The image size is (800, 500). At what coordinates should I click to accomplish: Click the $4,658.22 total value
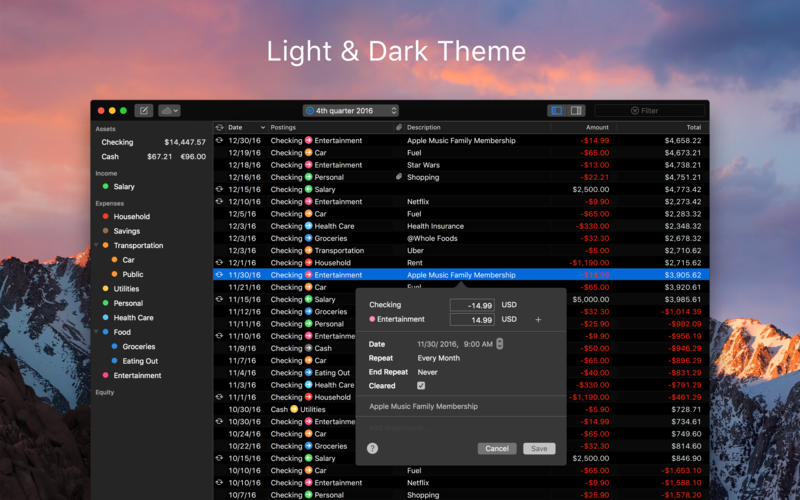tap(683, 140)
